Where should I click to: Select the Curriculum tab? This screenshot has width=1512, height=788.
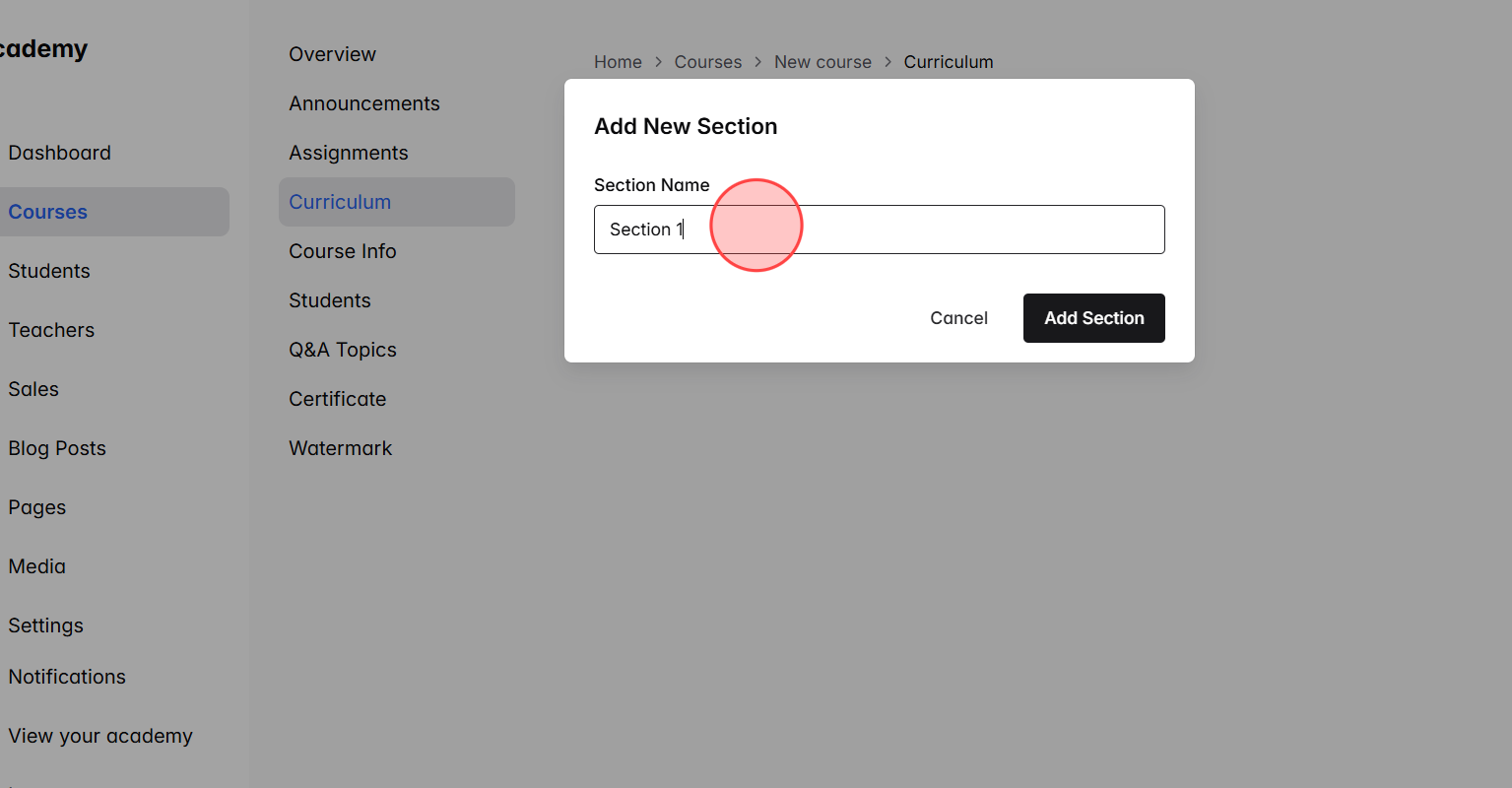point(340,201)
